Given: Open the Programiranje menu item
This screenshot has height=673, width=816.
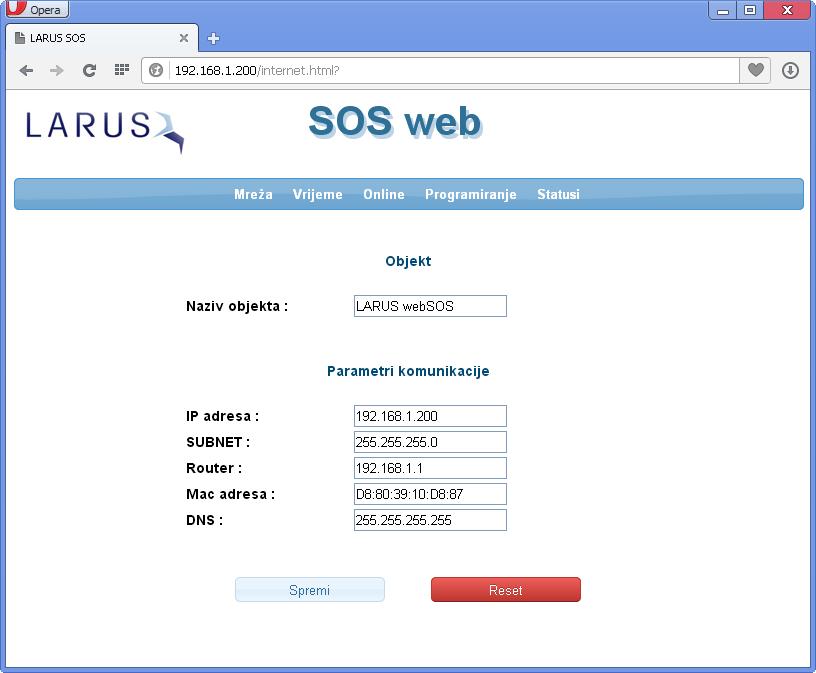Looking at the screenshot, I should (470, 195).
